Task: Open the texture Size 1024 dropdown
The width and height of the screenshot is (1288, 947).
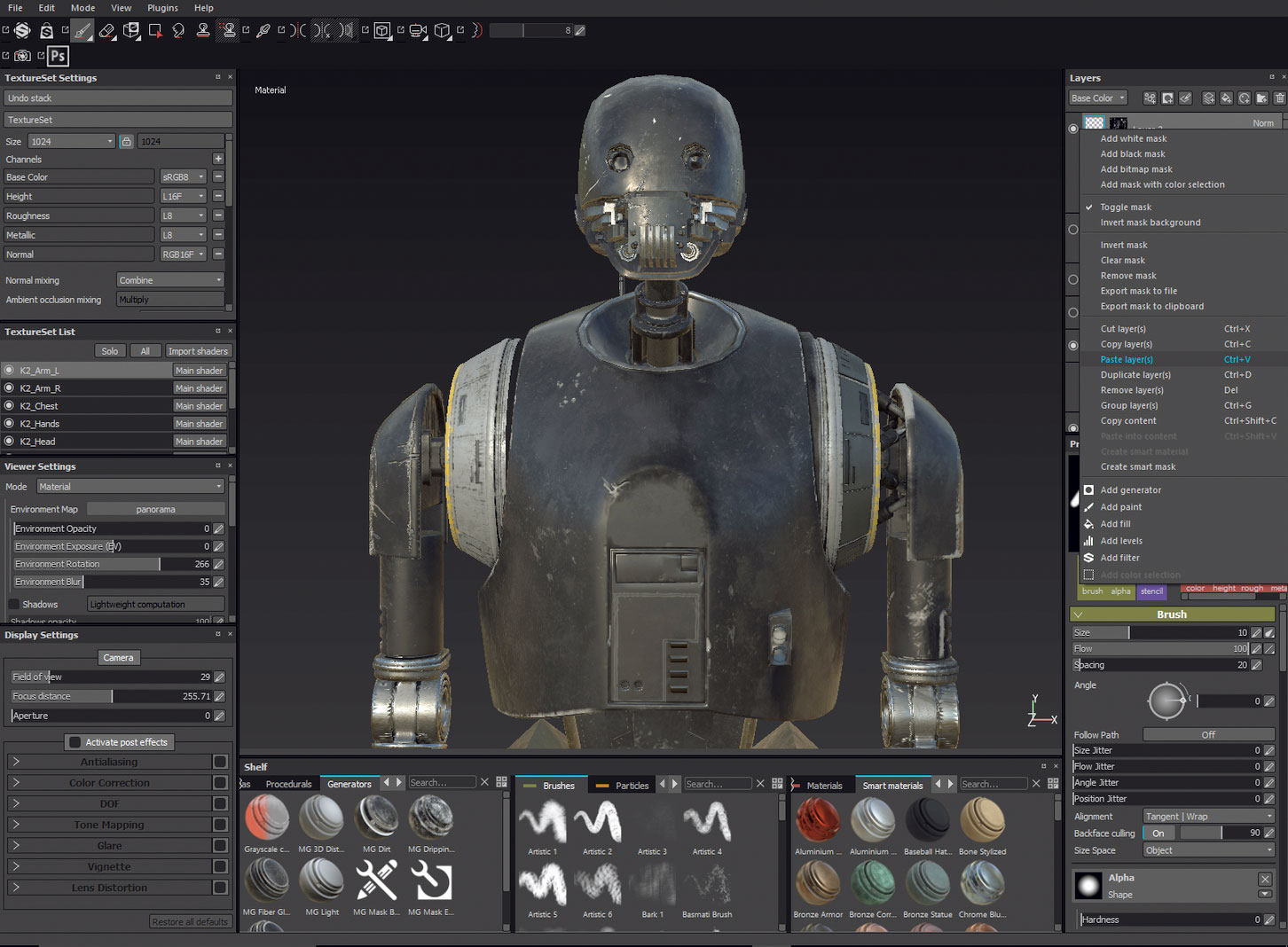Action: click(72, 142)
